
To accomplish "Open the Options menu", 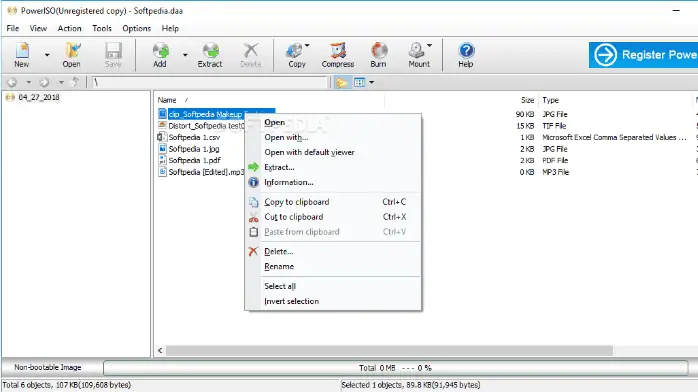I will coord(137,28).
